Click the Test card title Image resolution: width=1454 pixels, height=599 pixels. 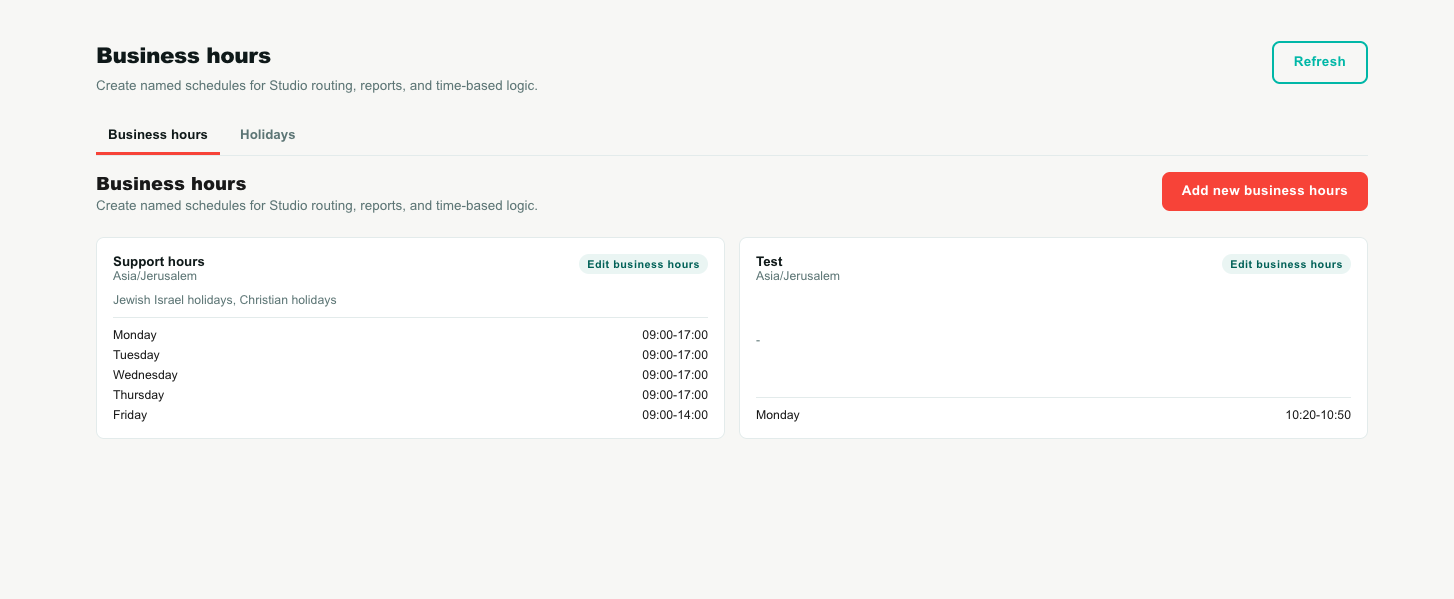click(x=769, y=262)
